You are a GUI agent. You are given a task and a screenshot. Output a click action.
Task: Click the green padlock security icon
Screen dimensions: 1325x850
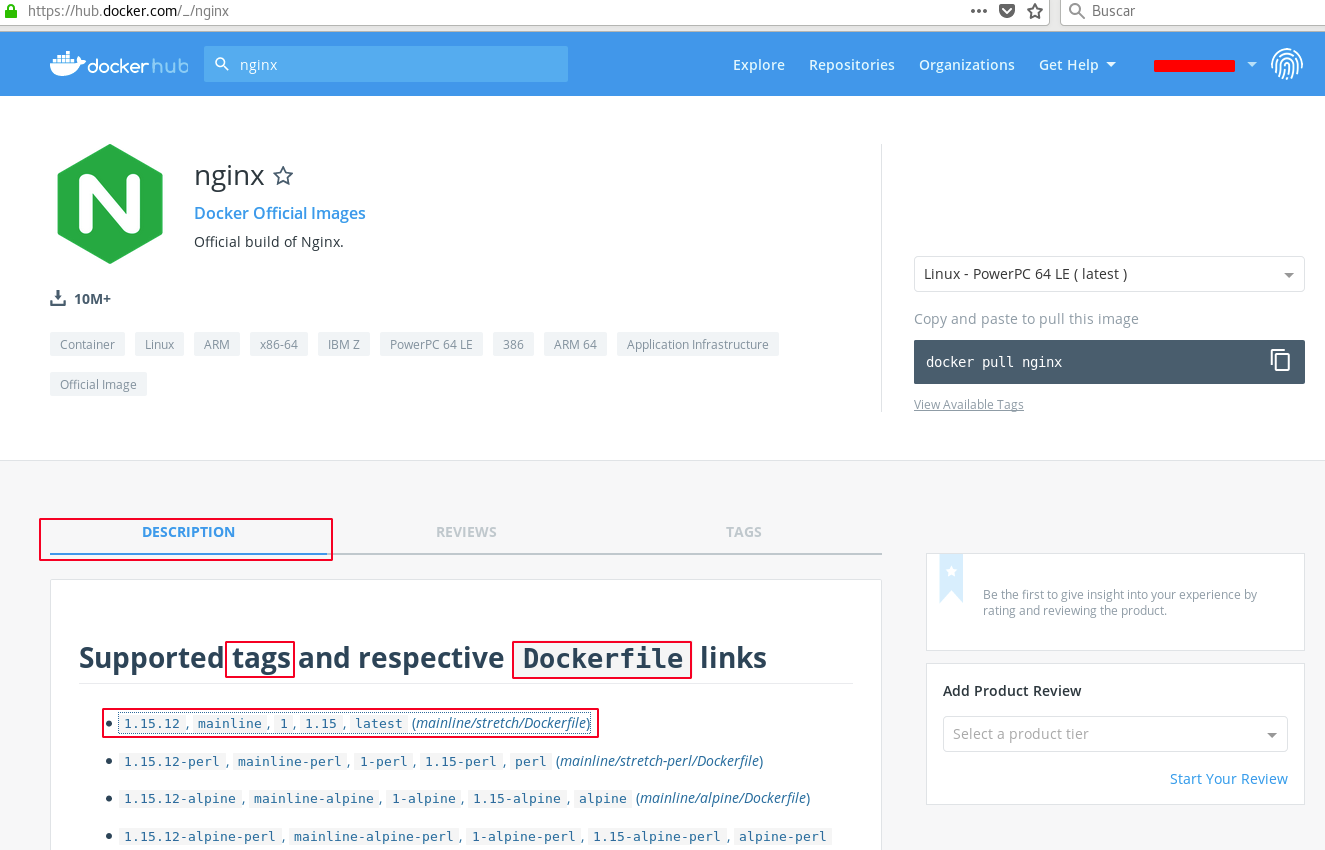point(10,11)
